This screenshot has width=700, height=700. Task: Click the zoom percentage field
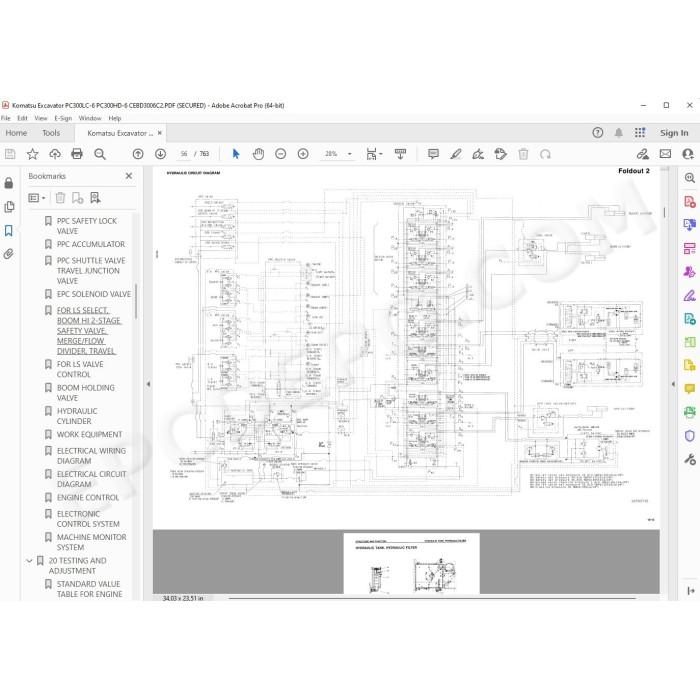point(331,154)
